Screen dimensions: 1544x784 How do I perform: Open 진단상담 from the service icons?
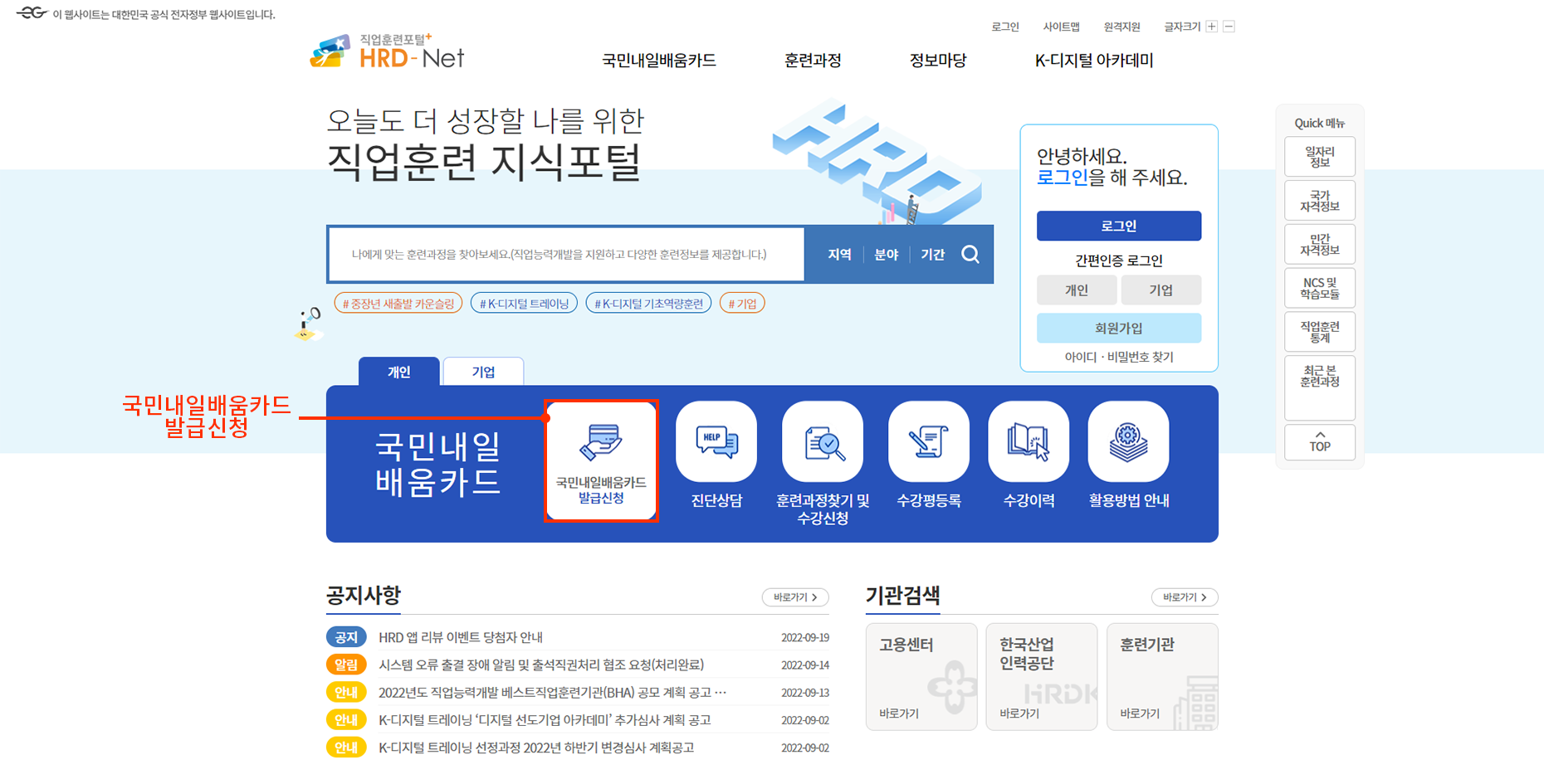(716, 441)
